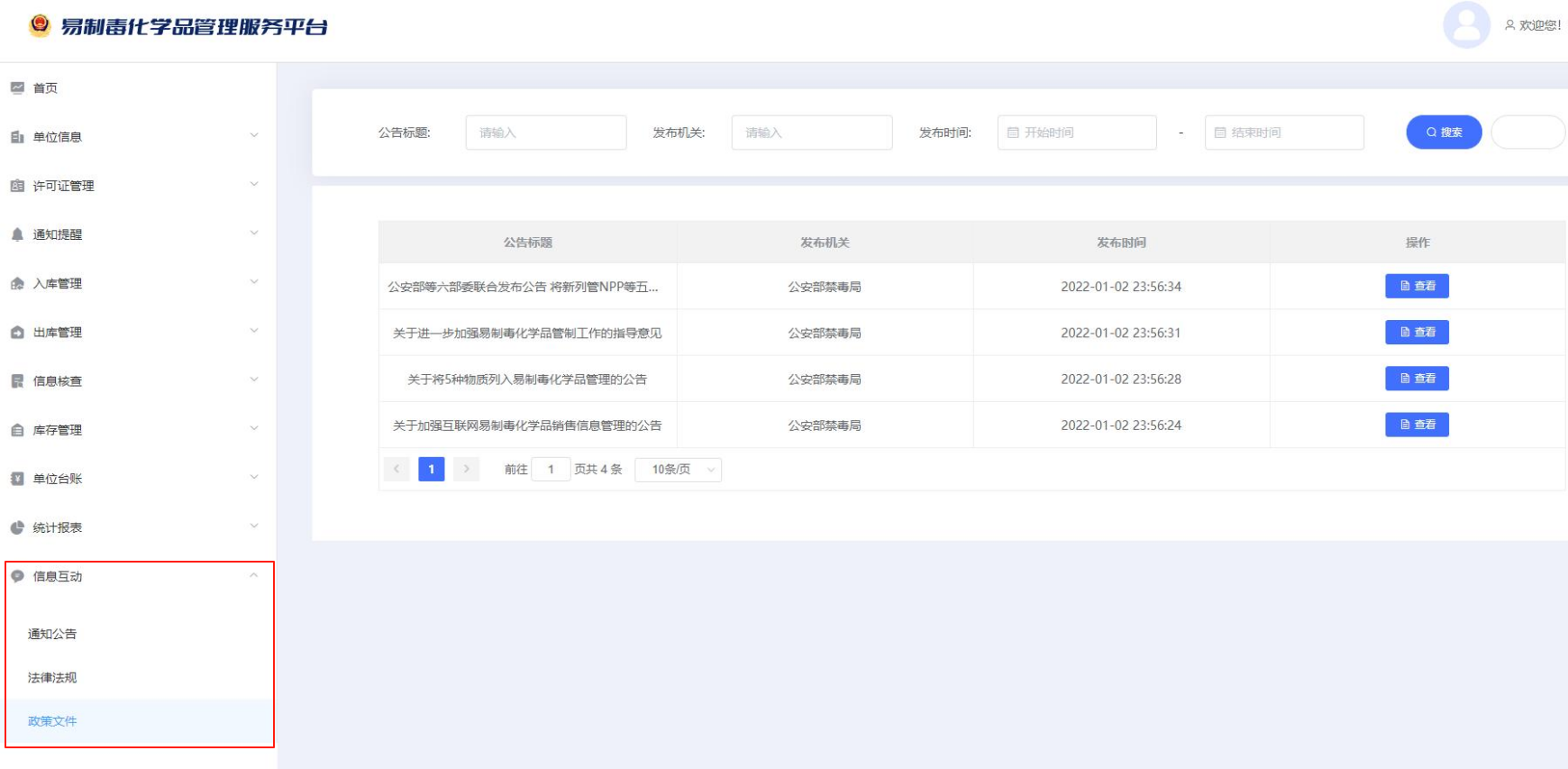Pick a 开始时间 start date field
1568x769 pixels.
pyautogui.click(x=1077, y=133)
